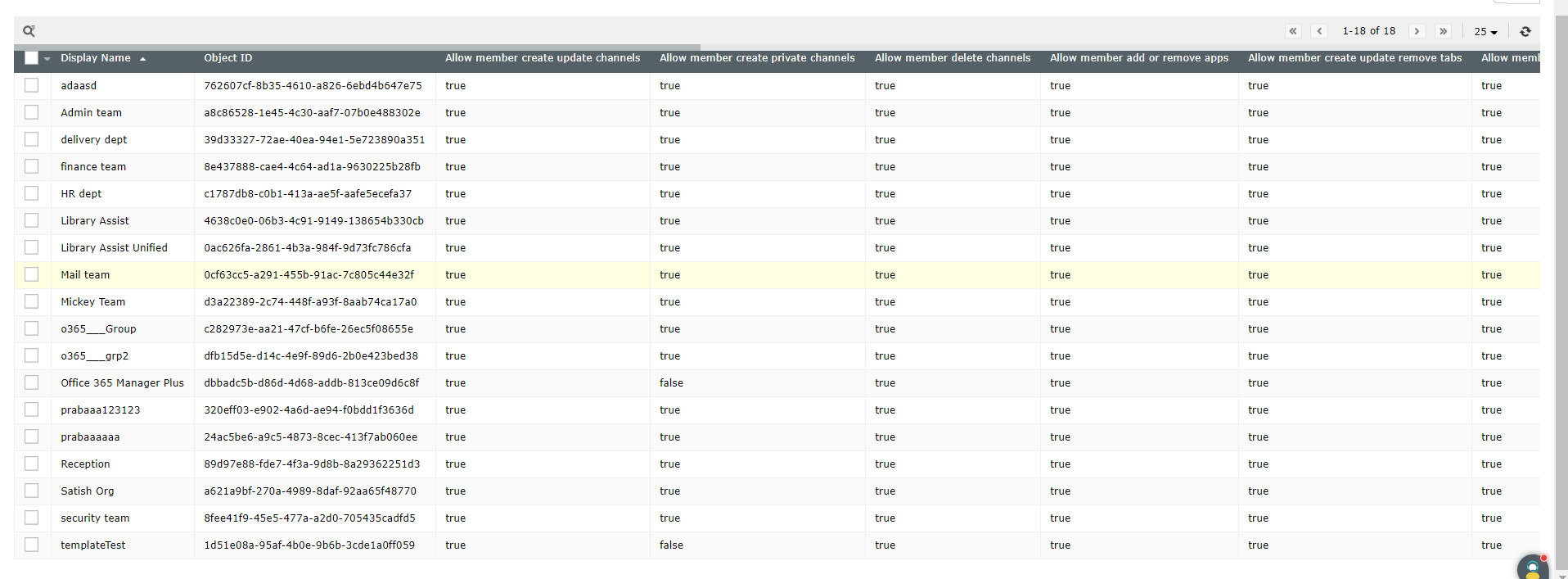Open the table search icon
This screenshot has height=579, width=1568.
click(x=29, y=31)
